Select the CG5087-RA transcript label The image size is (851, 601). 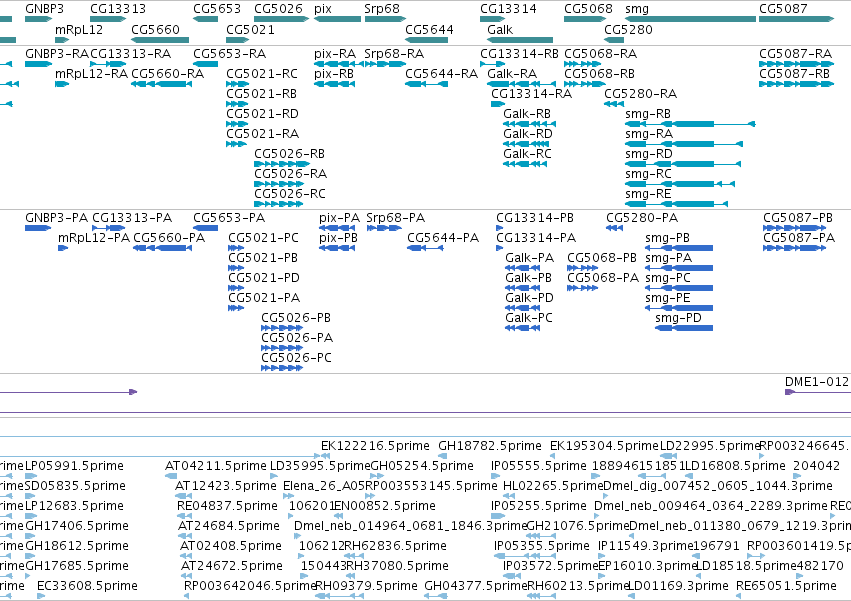coord(795,54)
